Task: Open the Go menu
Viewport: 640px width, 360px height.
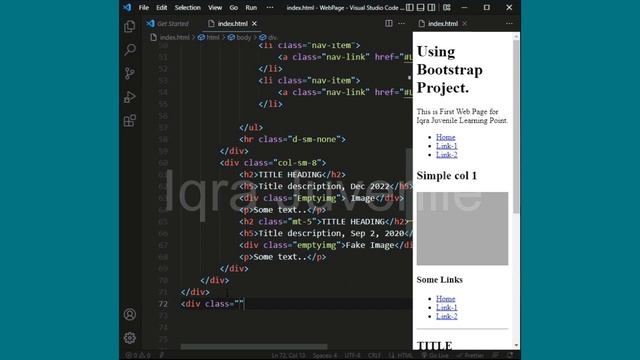Action: click(x=233, y=7)
